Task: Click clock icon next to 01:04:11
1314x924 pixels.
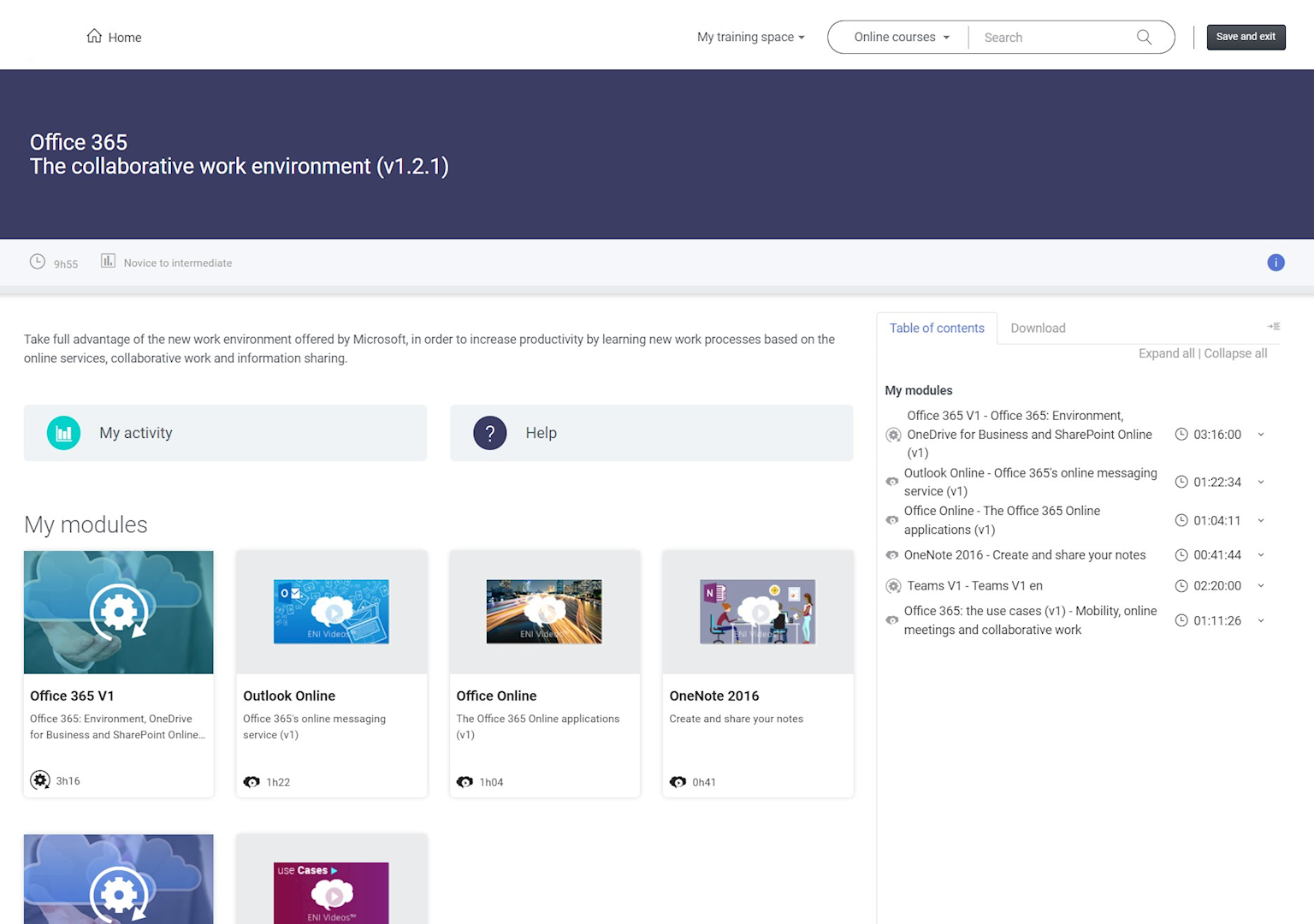Action: [x=1181, y=520]
